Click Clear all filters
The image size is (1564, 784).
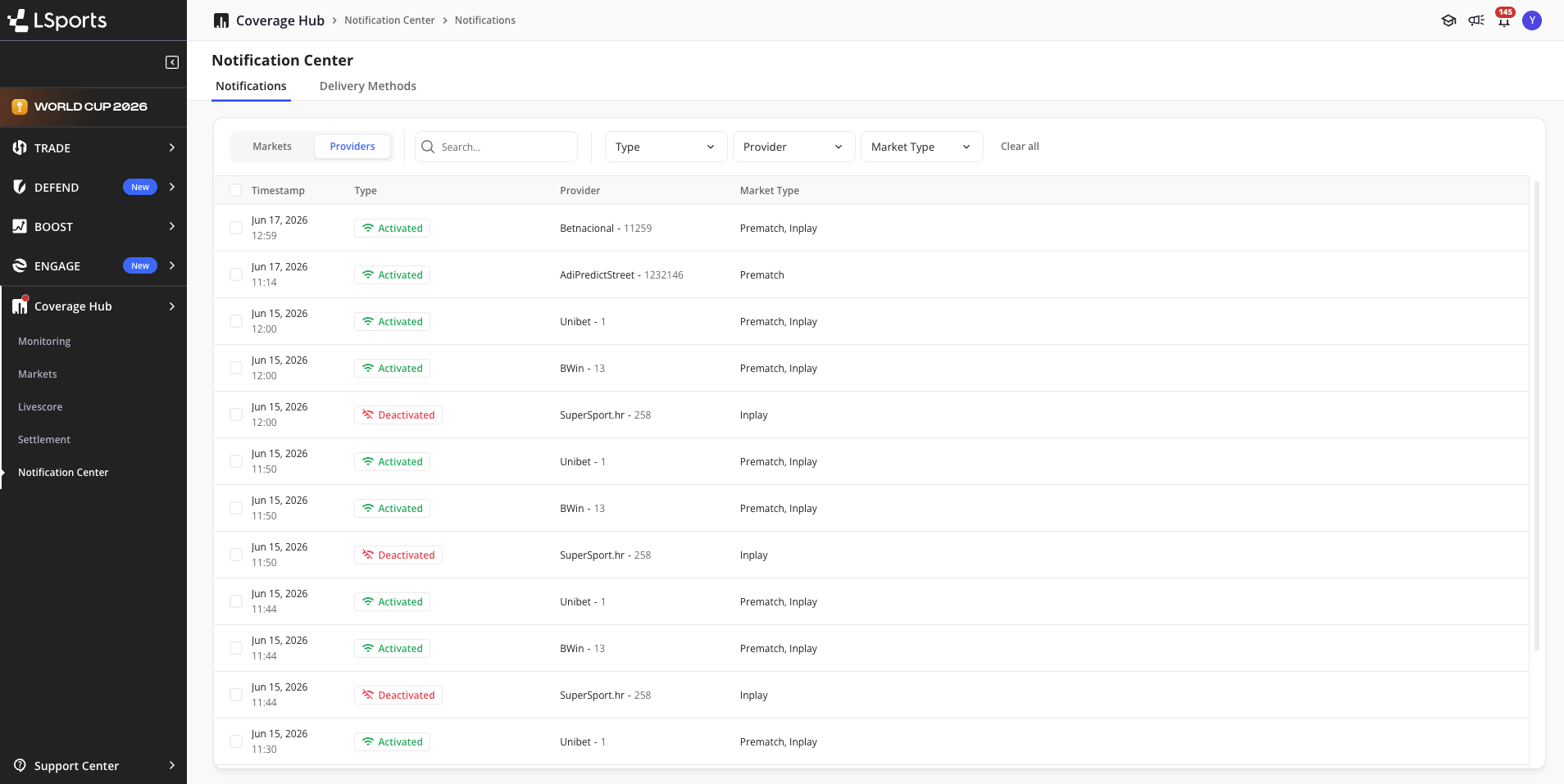point(1020,147)
